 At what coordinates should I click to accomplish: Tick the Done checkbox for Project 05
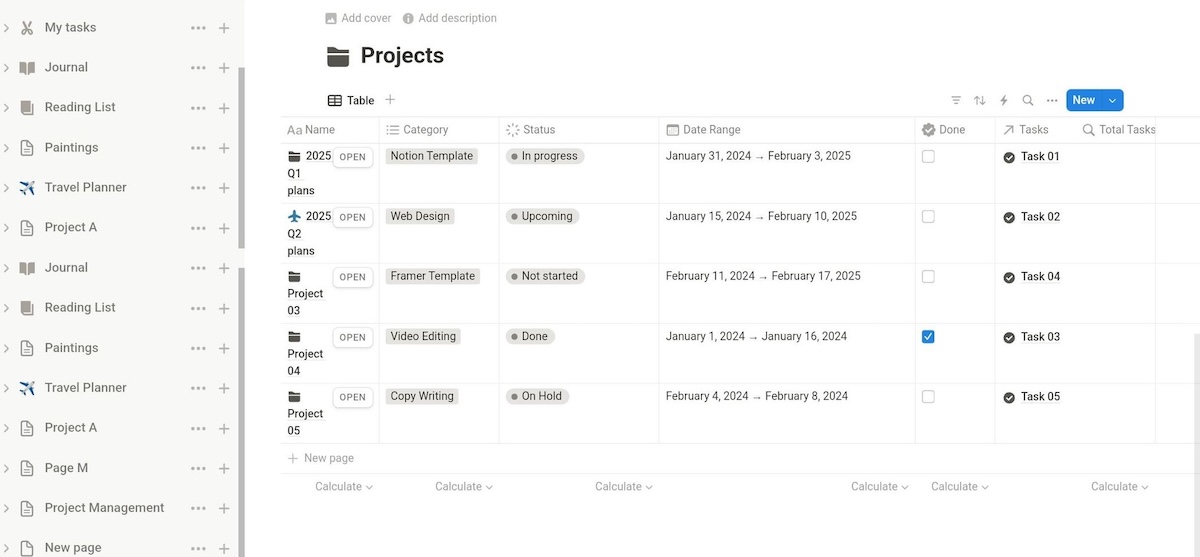928,397
